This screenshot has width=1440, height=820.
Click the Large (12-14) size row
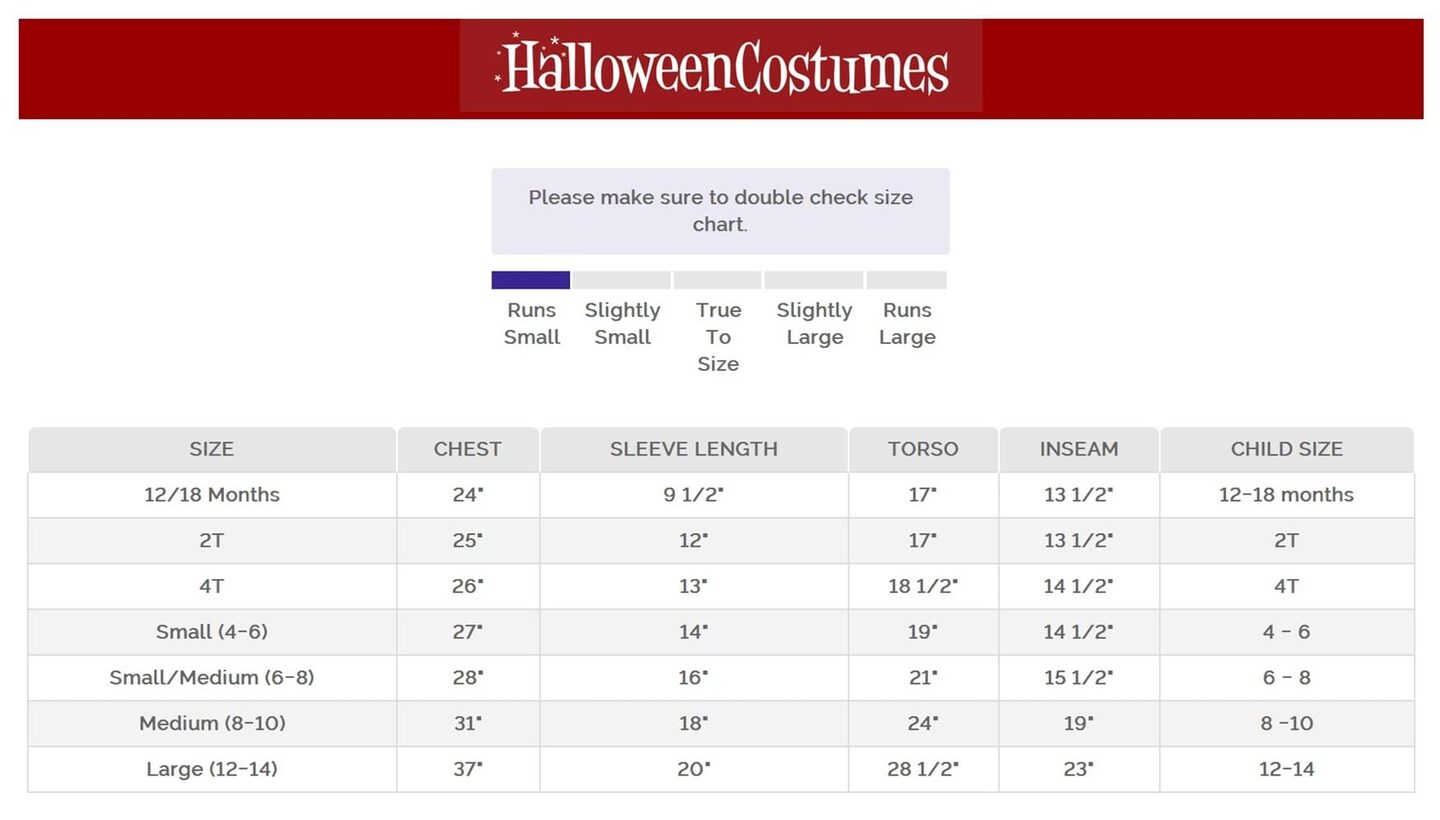211,770
